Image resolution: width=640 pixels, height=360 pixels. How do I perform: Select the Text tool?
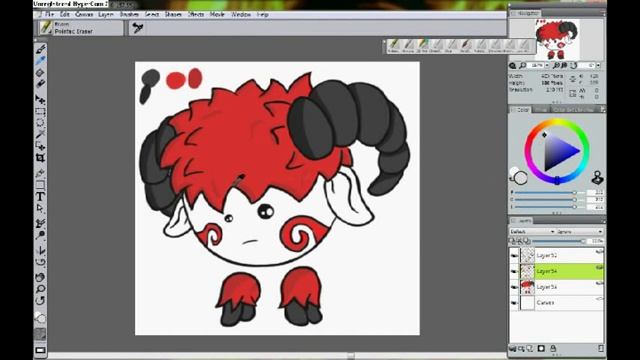click(x=40, y=196)
